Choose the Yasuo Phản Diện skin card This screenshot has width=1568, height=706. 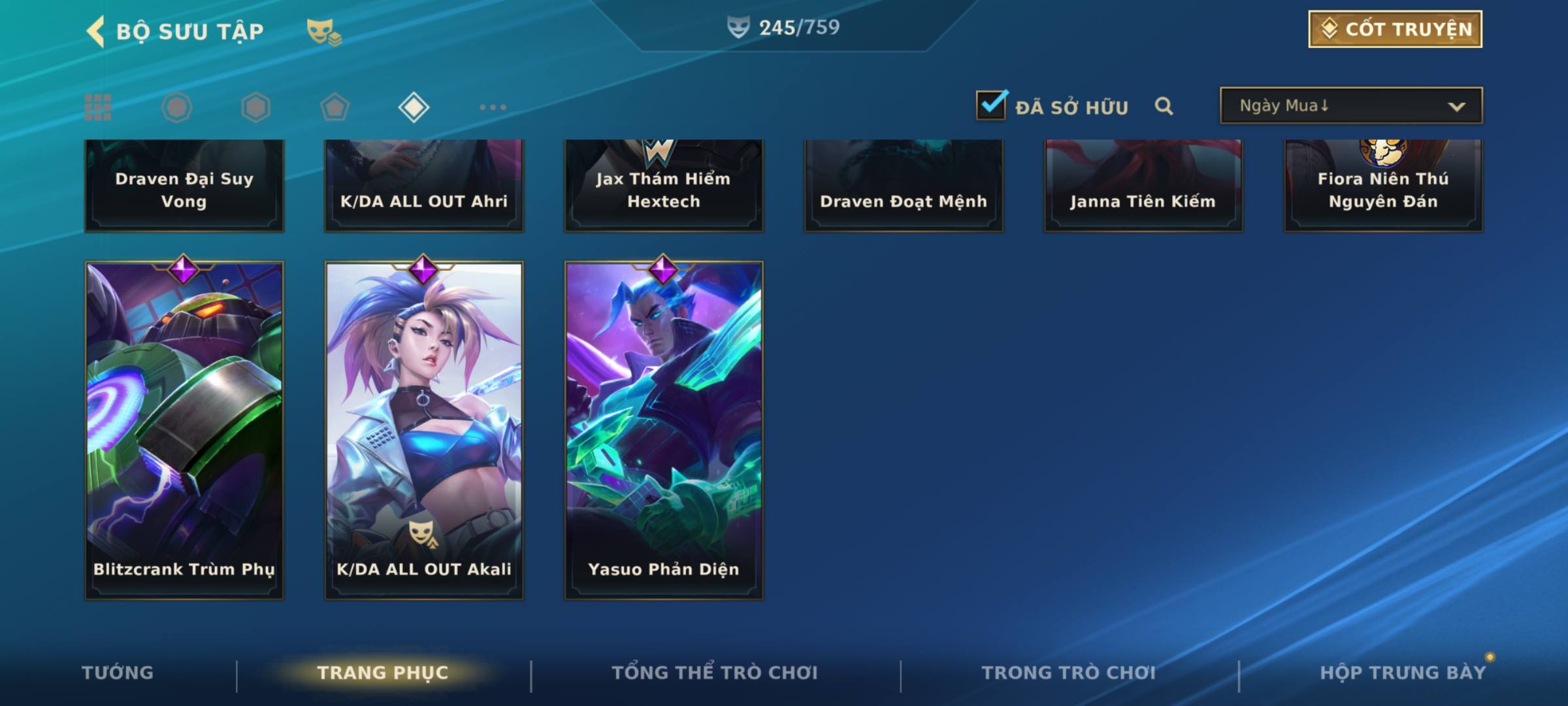(x=664, y=430)
